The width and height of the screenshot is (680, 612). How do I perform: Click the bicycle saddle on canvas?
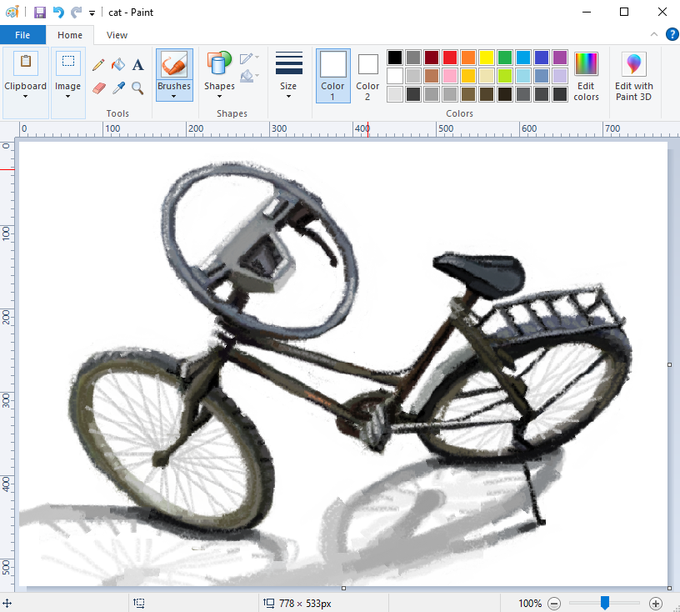pyautogui.click(x=481, y=273)
